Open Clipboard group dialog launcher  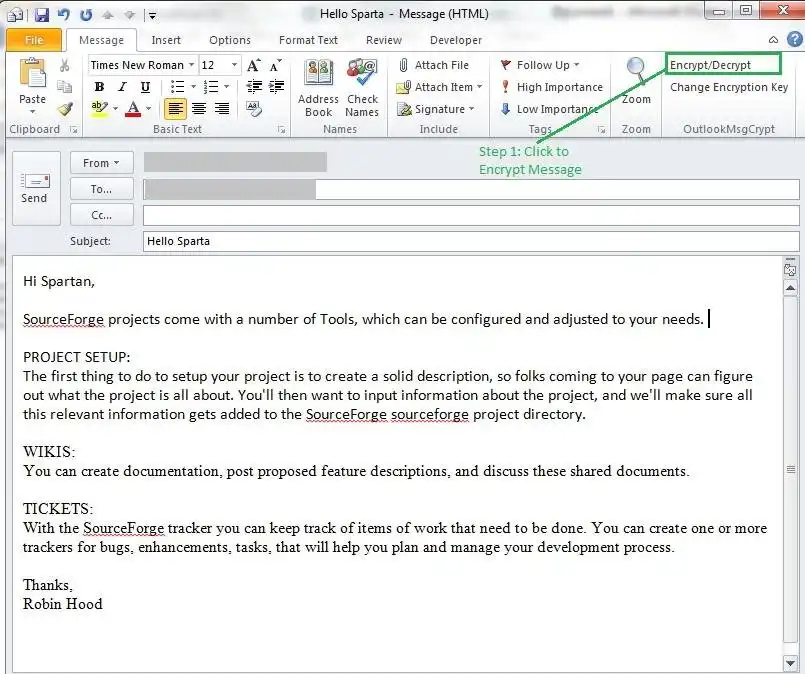(74, 130)
